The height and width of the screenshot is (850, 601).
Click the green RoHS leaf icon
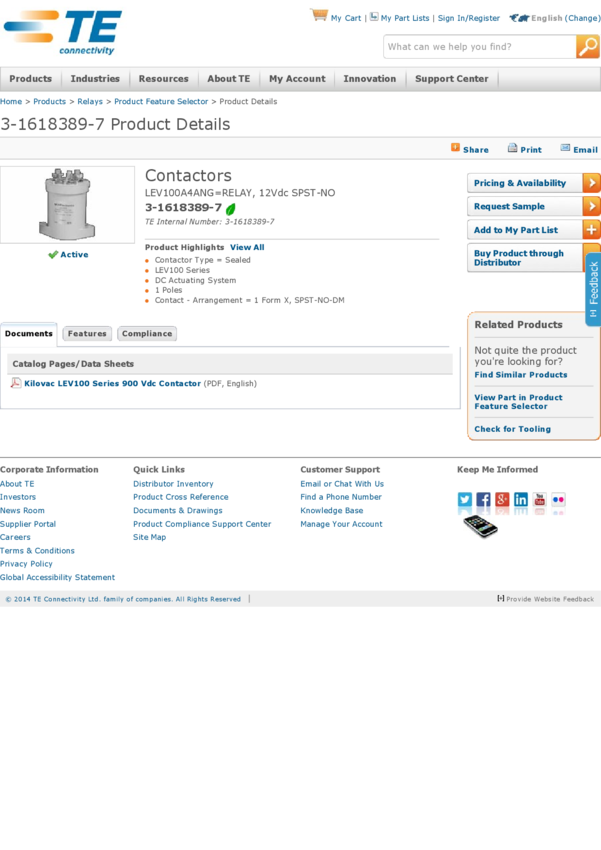(230, 209)
